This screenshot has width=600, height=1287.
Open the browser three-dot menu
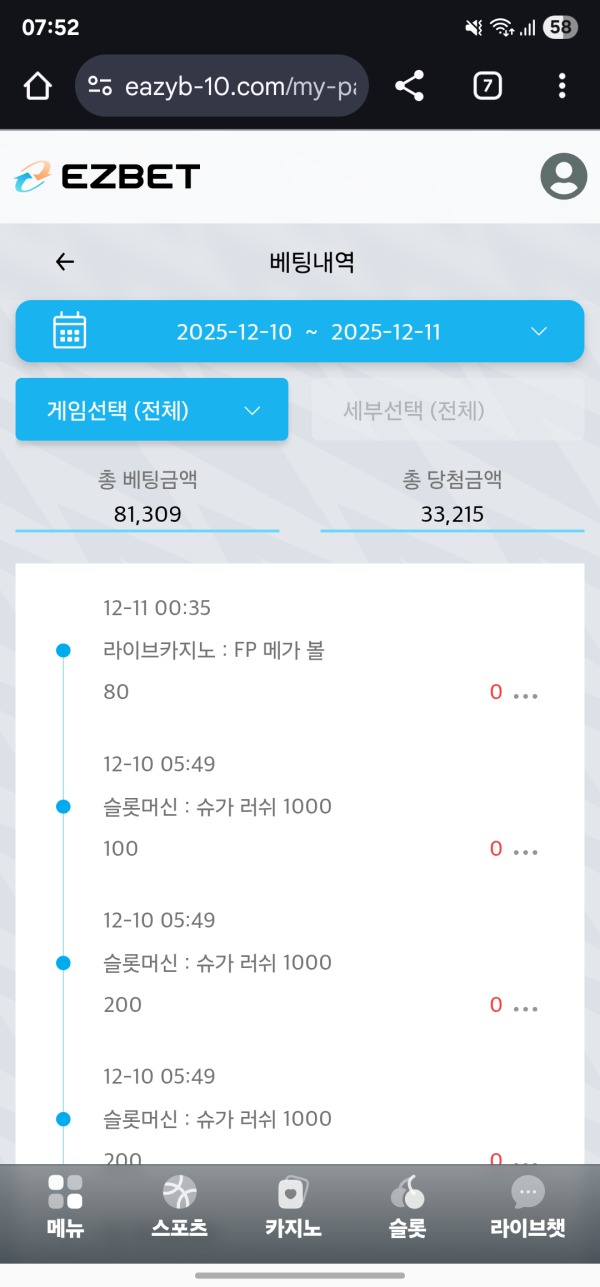[x=562, y=85]
